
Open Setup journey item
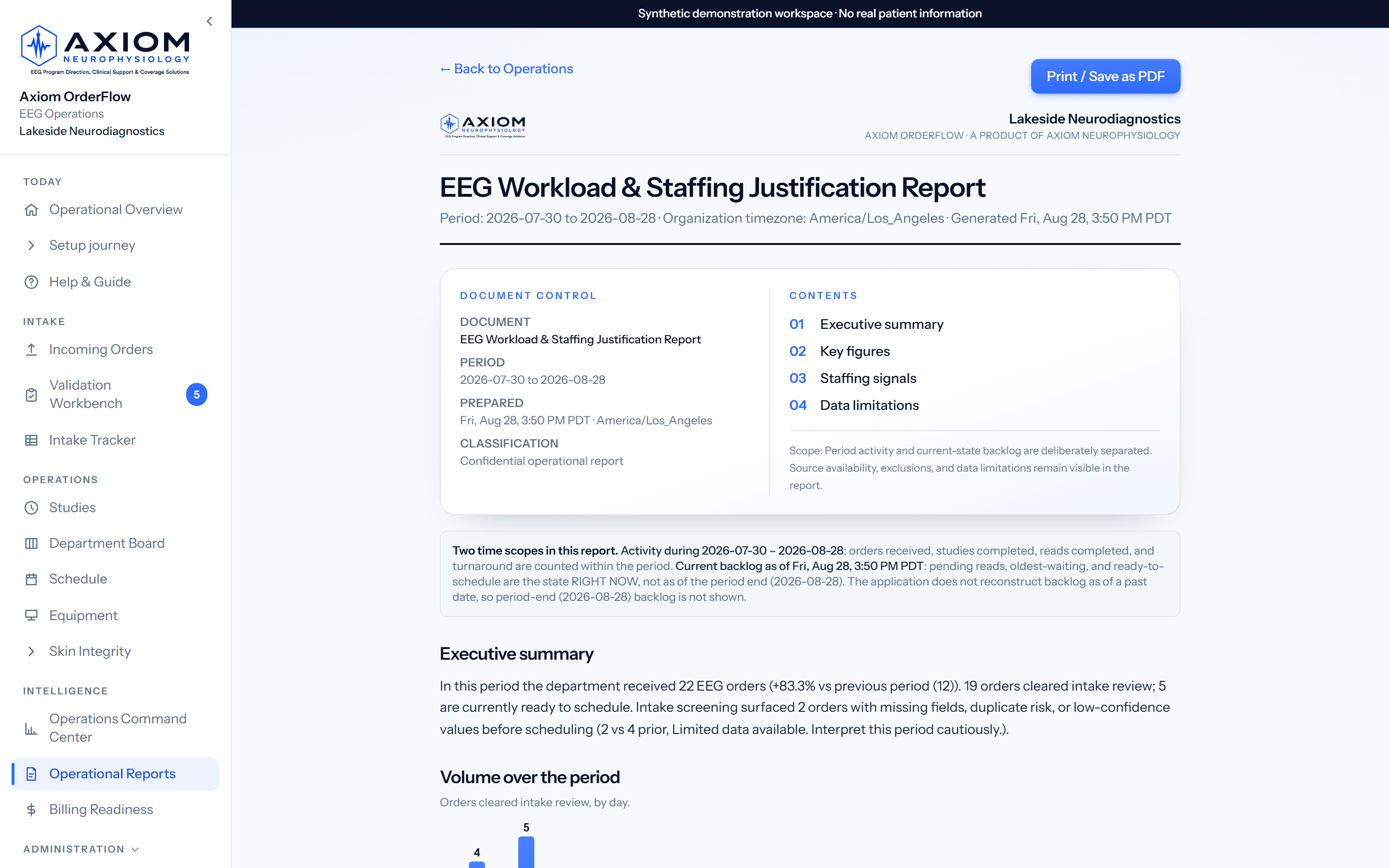coord(115,246)
